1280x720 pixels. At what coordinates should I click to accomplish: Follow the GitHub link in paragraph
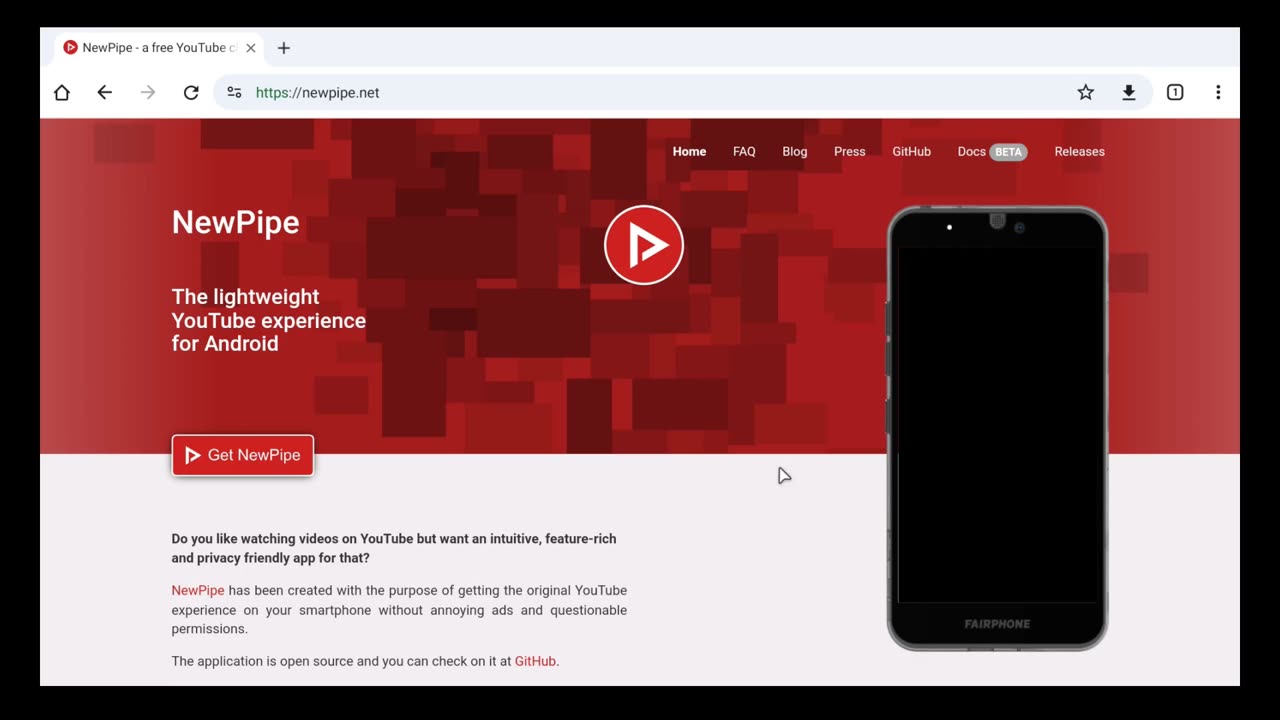pyautogui.click(x=535, y=661)
